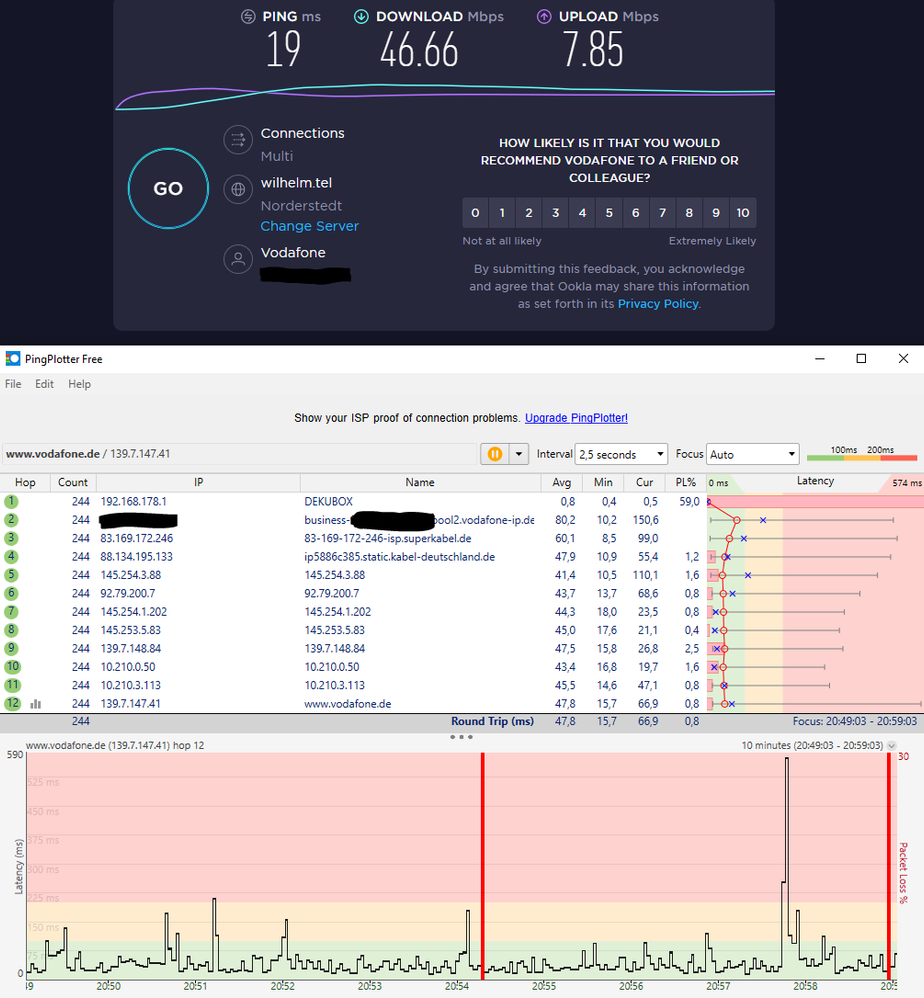Select DEKUBOX host name
Screen dimensions: 924x998
coord(328,502)
